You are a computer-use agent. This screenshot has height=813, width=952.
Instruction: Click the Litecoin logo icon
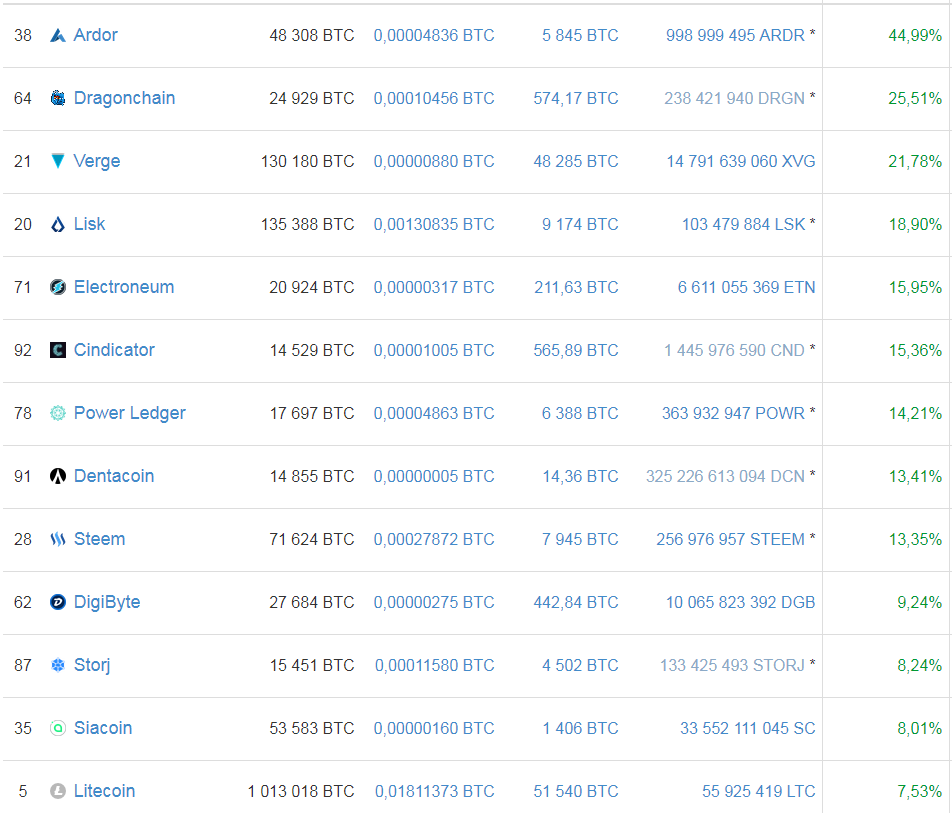point(58,791)
